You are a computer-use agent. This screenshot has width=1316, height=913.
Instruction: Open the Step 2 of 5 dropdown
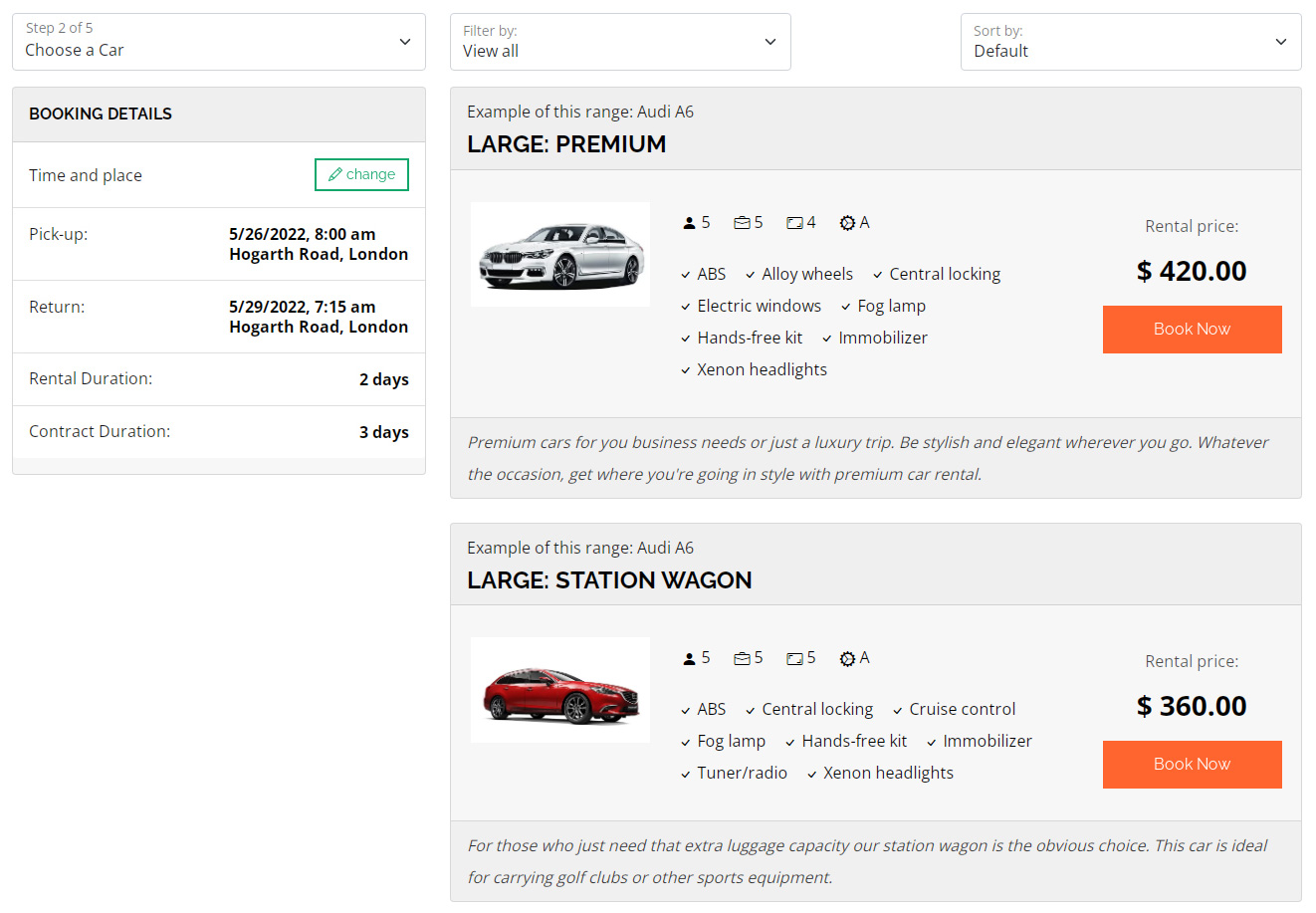coord(218,42)
